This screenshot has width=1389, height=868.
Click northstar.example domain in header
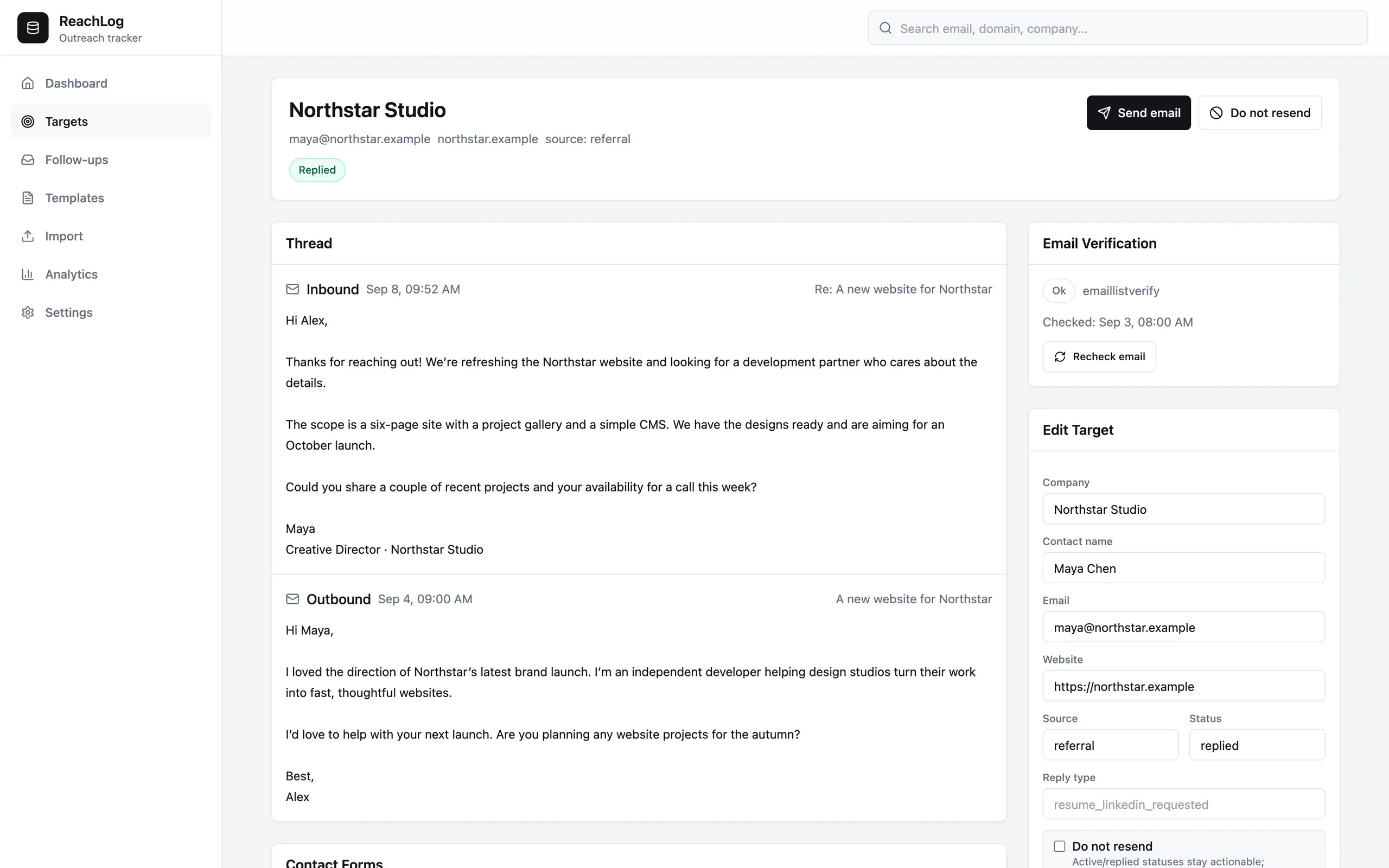click(487, 139)
